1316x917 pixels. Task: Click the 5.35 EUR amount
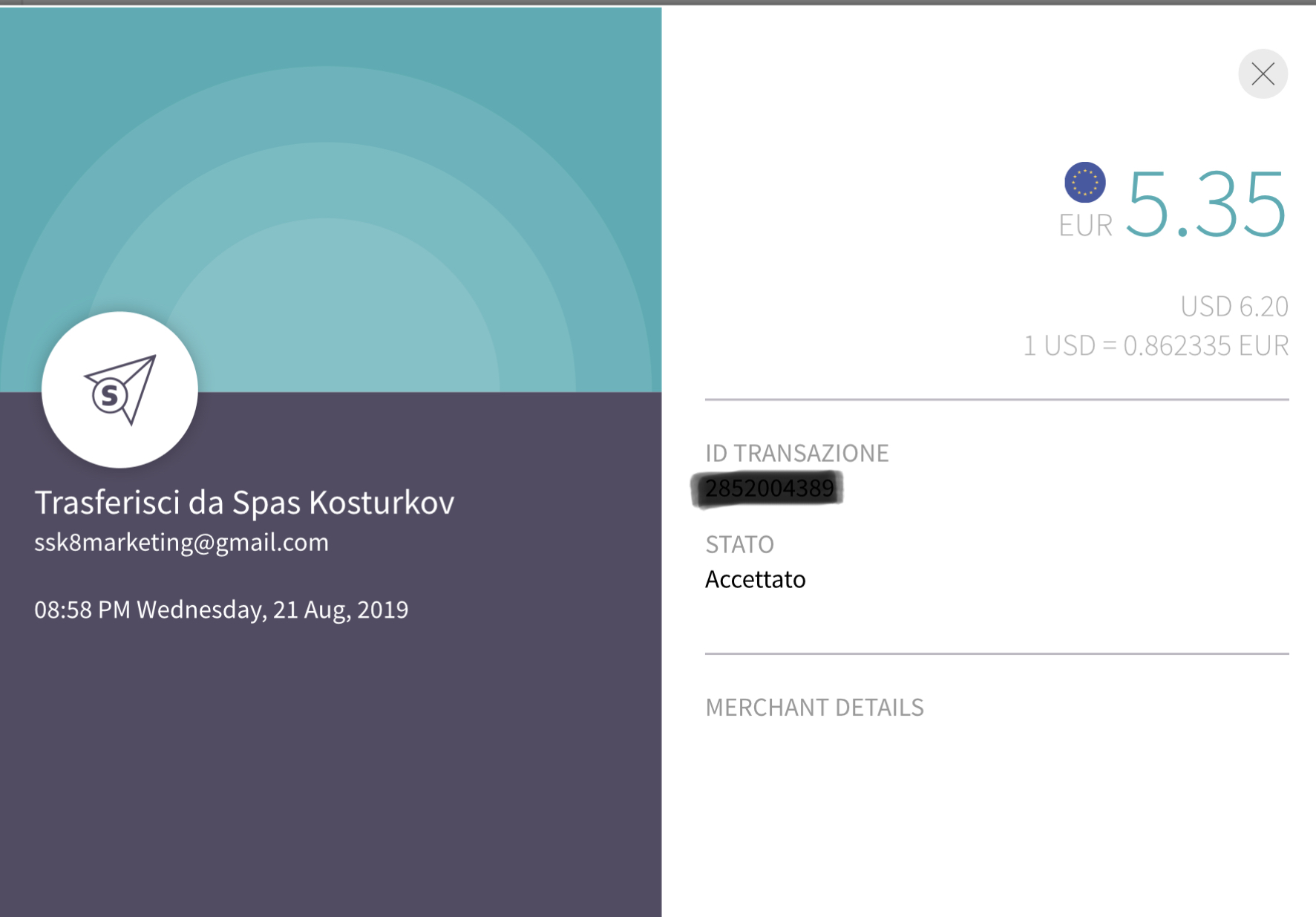(x=1206, y=203)
